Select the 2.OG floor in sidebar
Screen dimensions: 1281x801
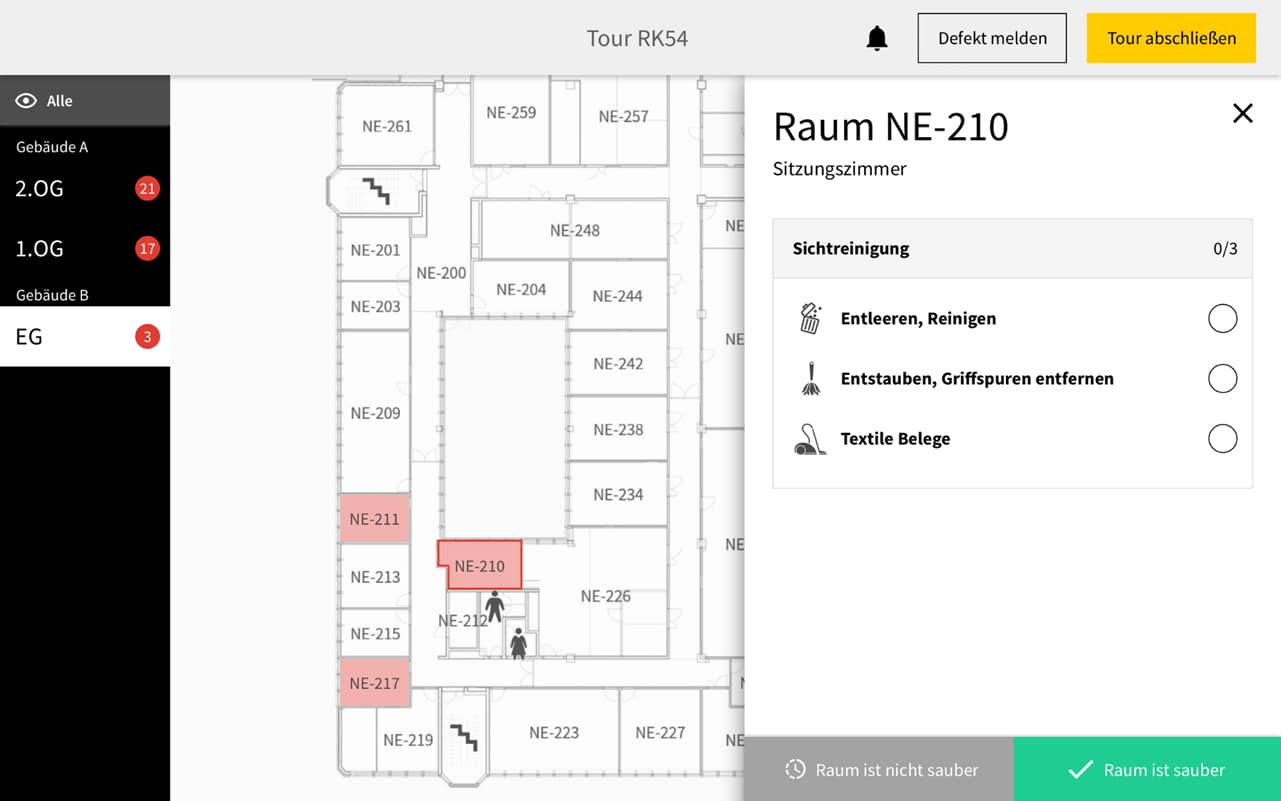85,189
